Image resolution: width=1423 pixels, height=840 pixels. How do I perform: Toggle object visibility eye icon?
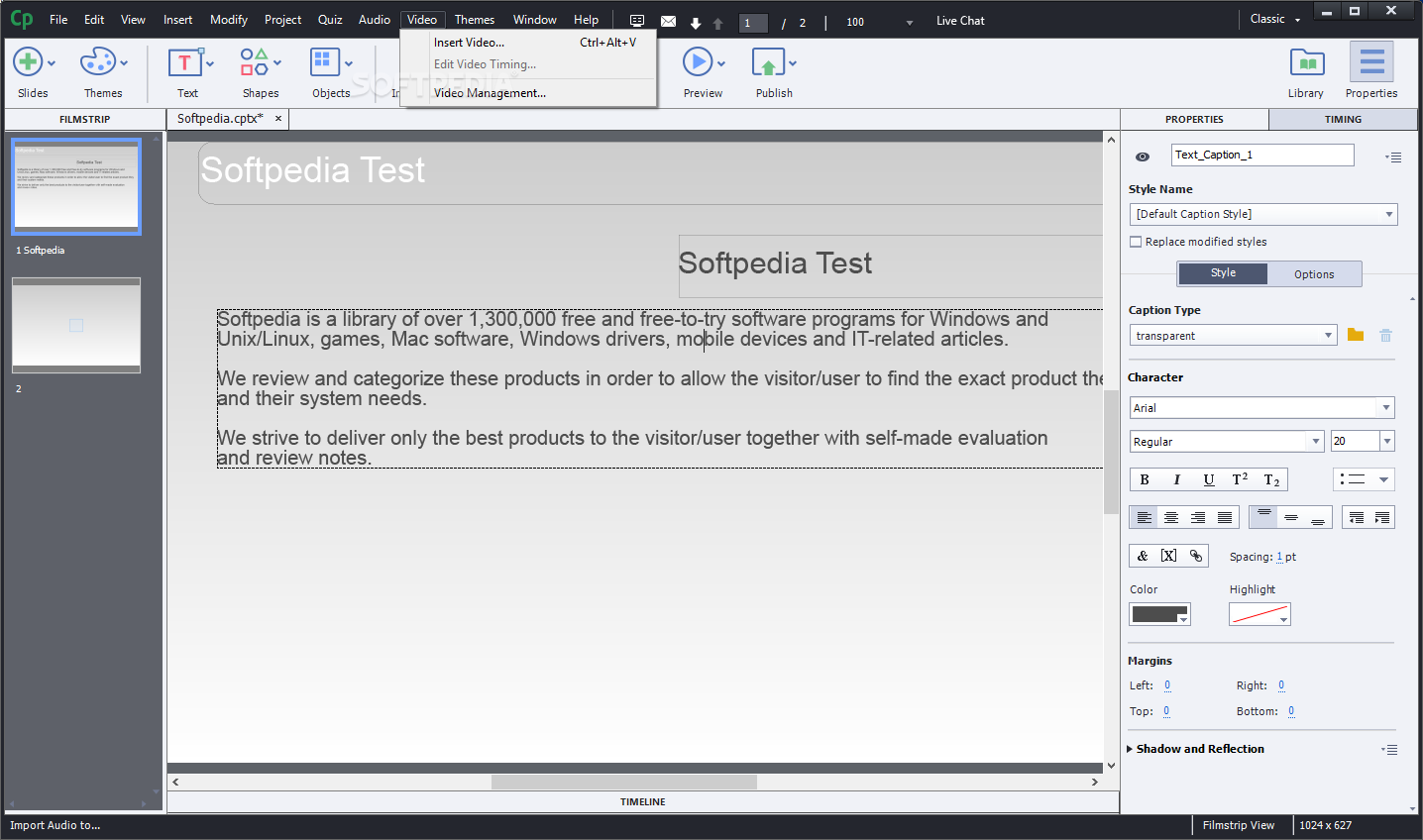click(x=1143, y=157)
